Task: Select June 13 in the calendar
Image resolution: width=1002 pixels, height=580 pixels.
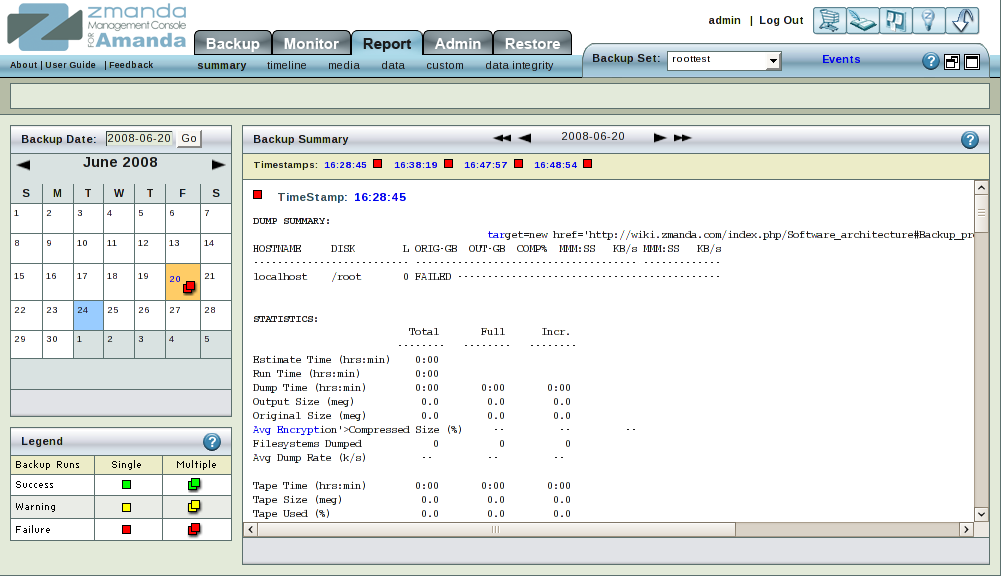Action: pyautogui.click(x=182, y=249)
